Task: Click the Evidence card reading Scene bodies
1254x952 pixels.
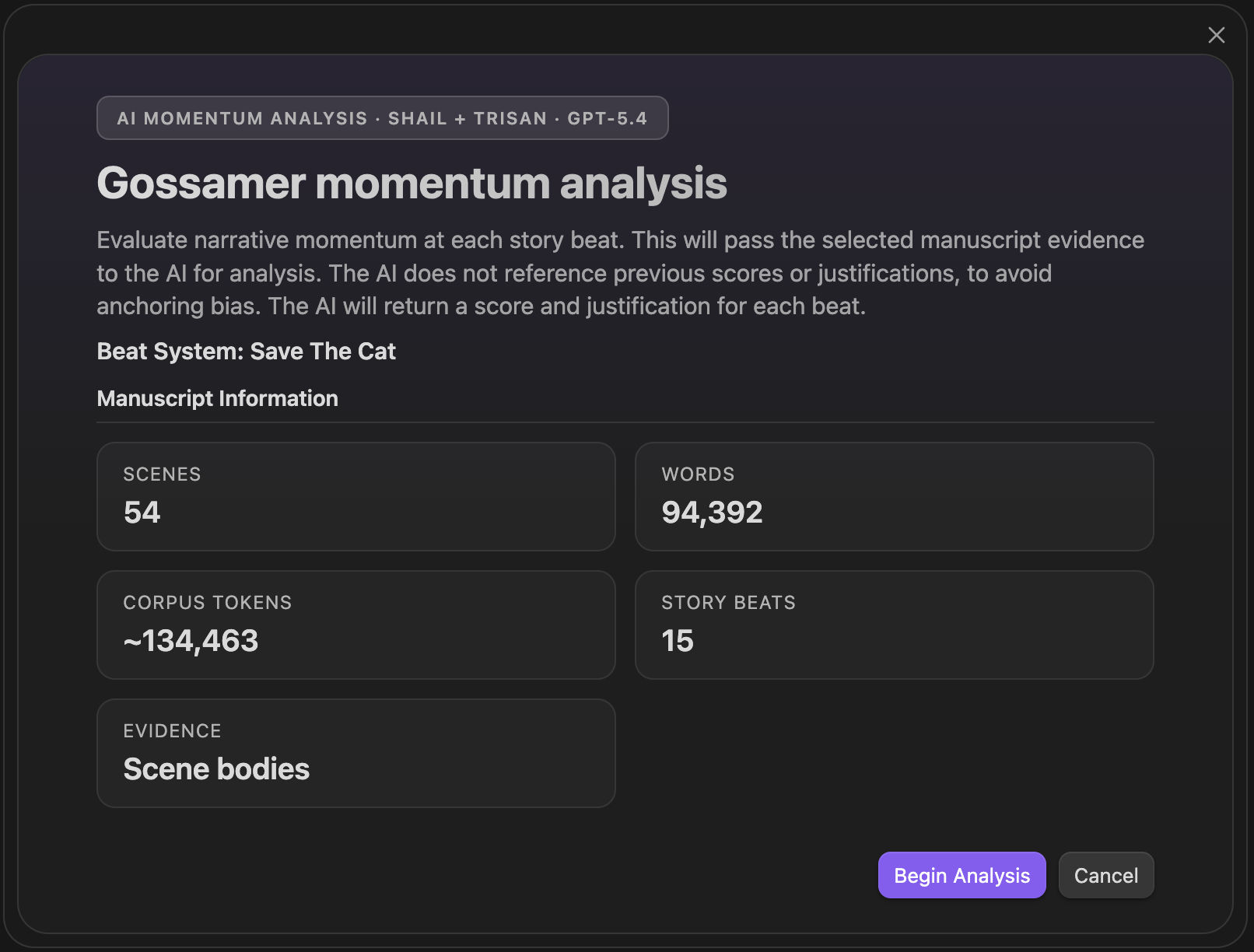Action: point(356,753)
